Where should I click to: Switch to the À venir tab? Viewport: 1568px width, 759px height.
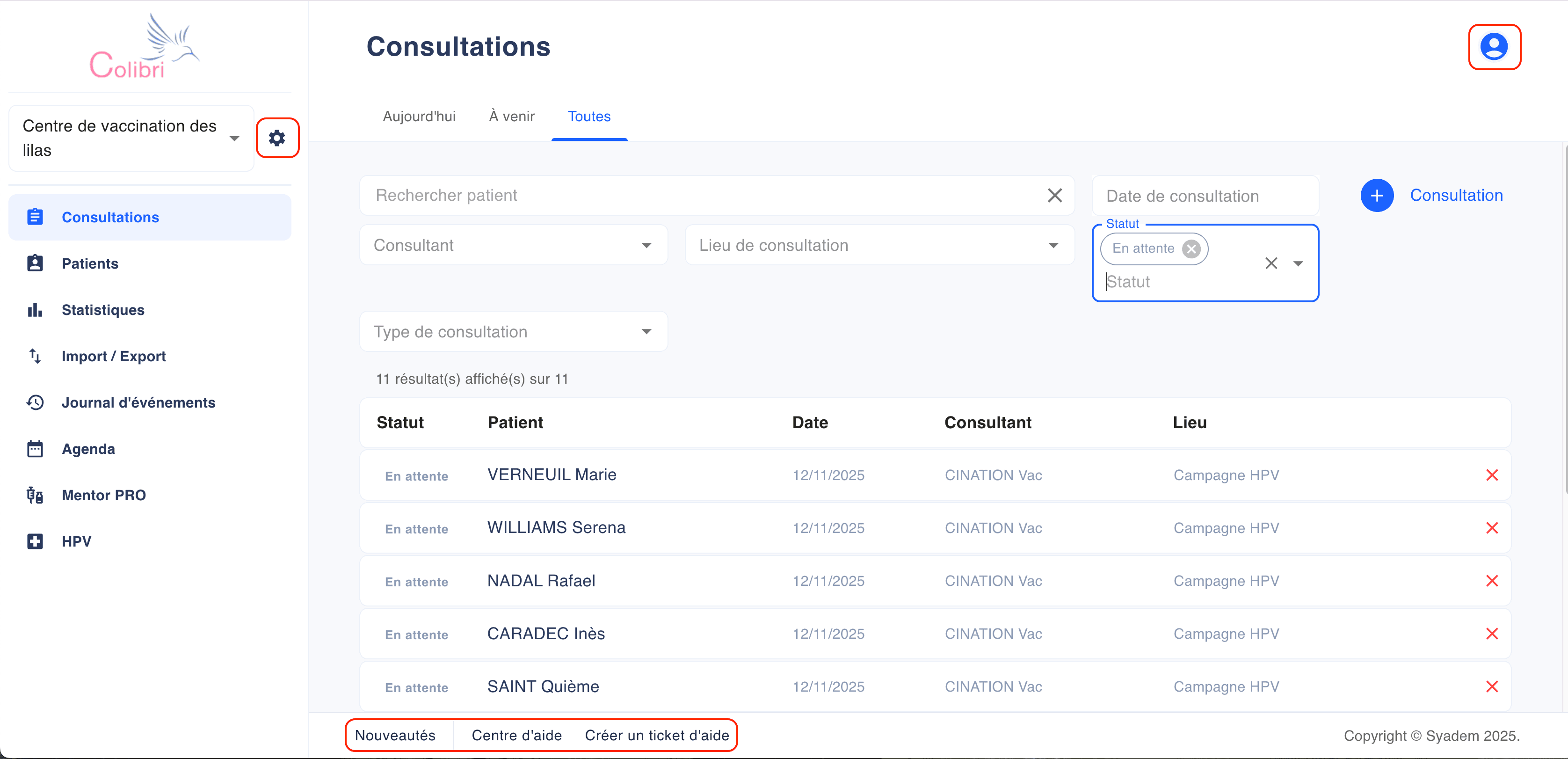click(512, 116)
